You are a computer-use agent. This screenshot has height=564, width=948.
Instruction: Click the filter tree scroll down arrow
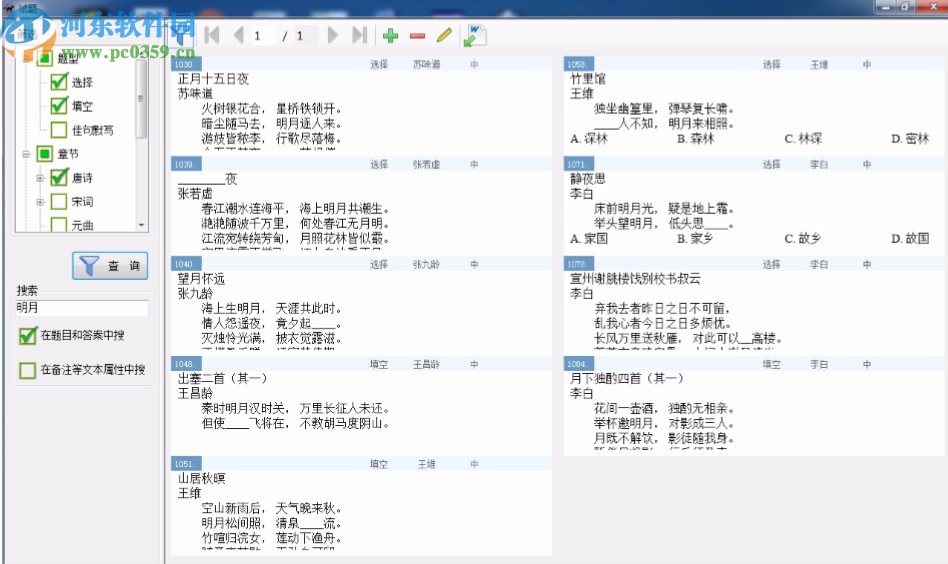click(x=141, y=225)
